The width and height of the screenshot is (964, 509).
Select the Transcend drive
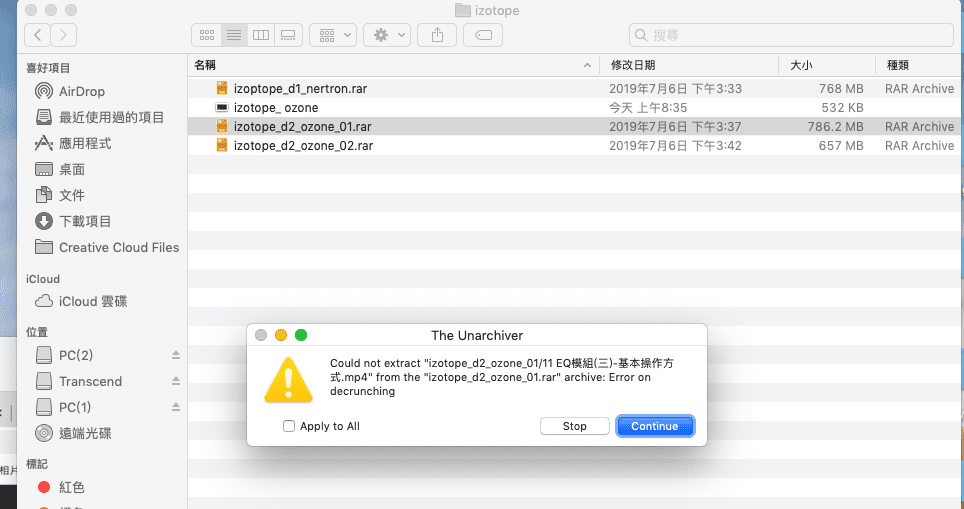tap(90, 381)
